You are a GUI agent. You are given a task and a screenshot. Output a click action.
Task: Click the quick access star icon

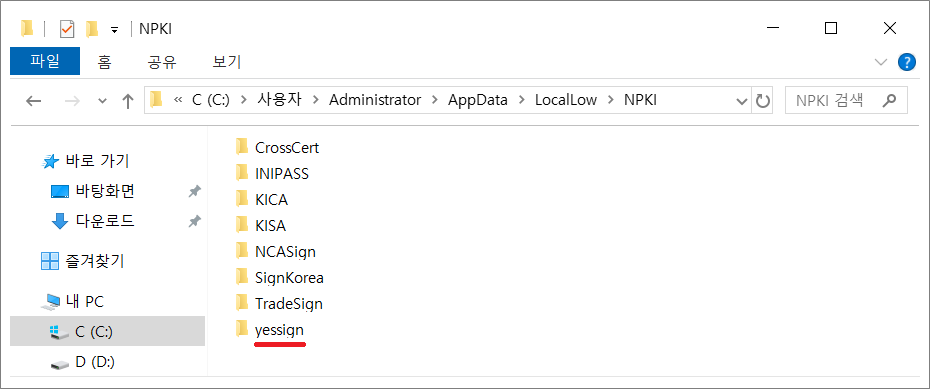(x=51, y=161)
